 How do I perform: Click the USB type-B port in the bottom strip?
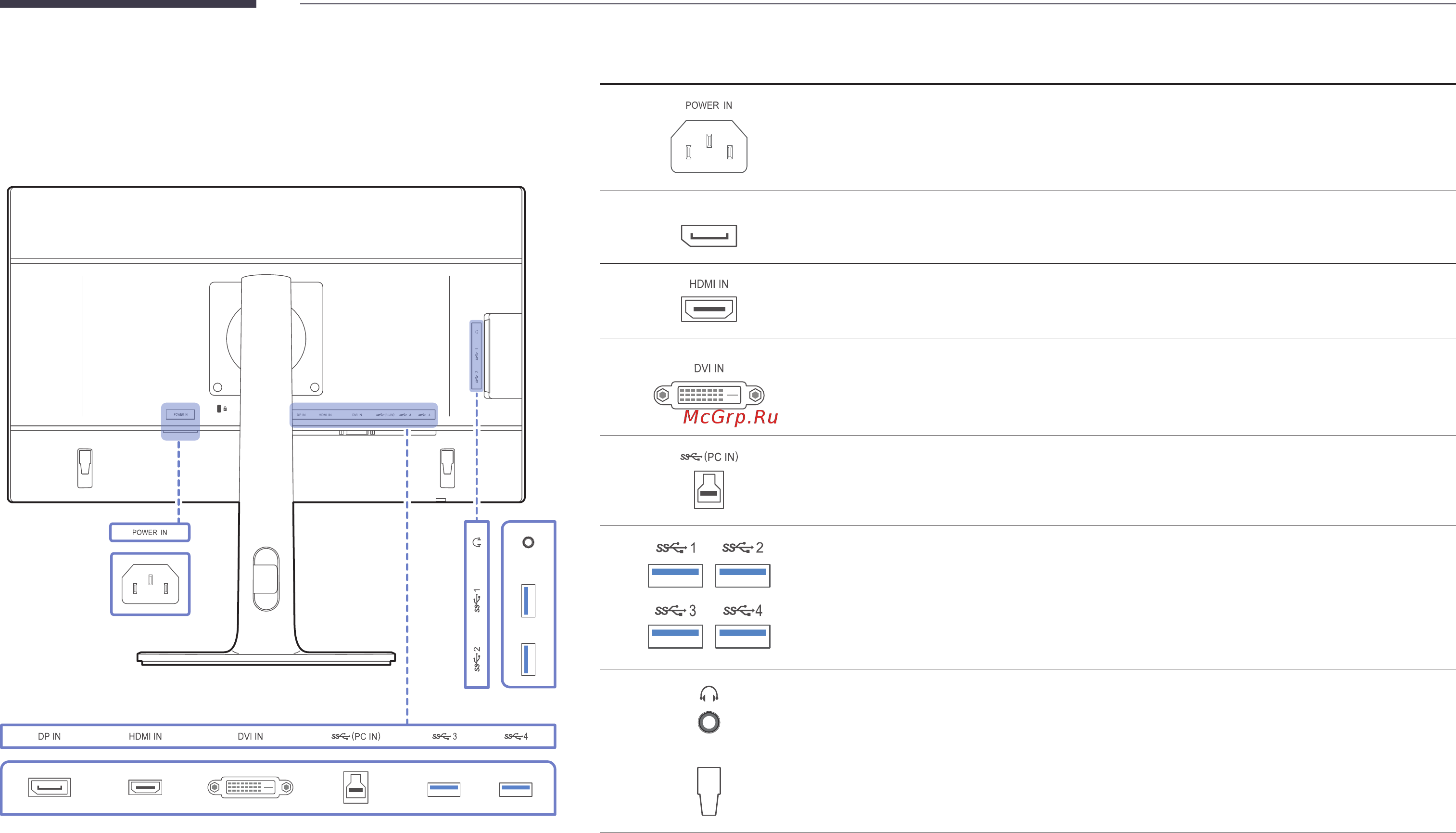356,788
